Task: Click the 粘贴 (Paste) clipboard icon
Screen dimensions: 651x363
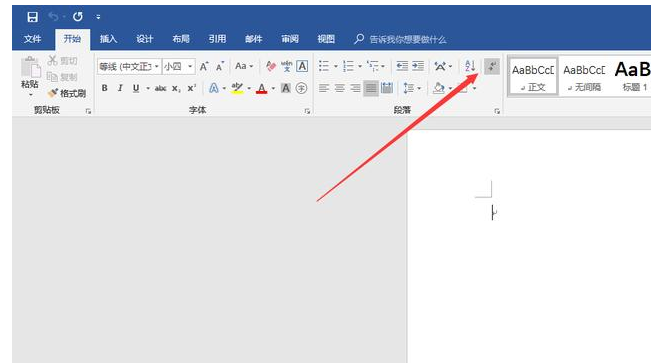Action: pyautogui.click(x=30, y=67)
